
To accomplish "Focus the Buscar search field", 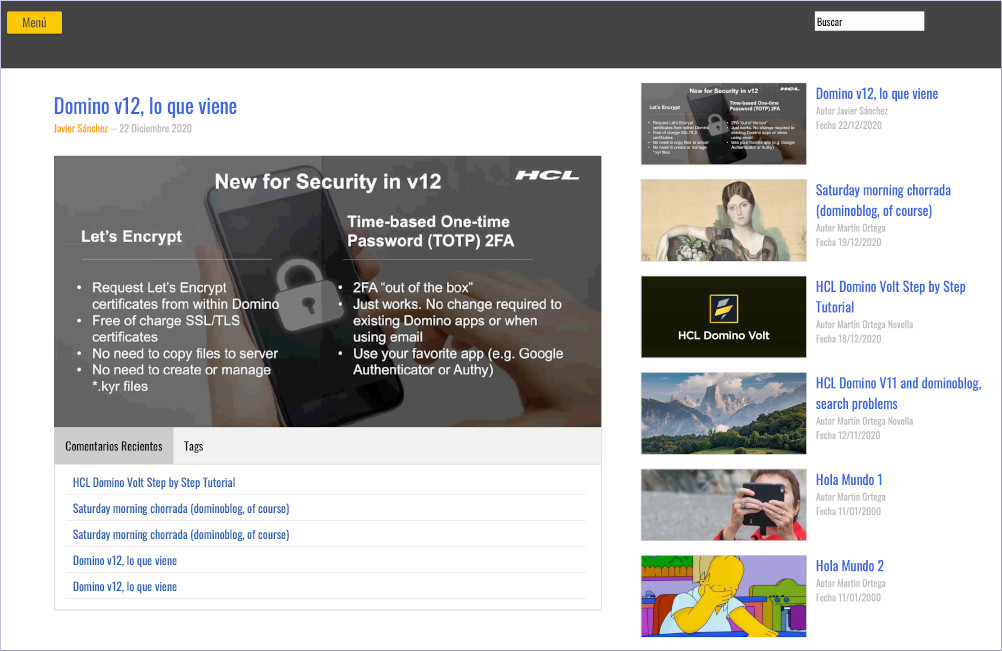I will click(869, 21).
